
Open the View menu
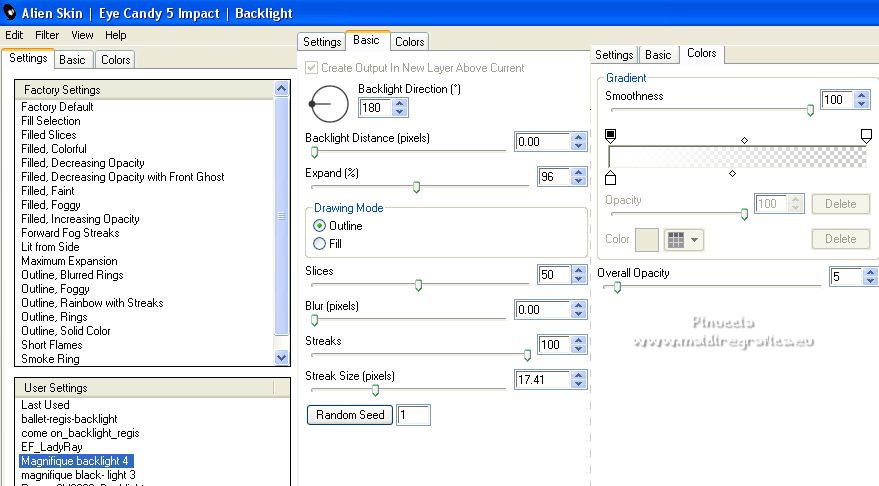pos(82,35)
